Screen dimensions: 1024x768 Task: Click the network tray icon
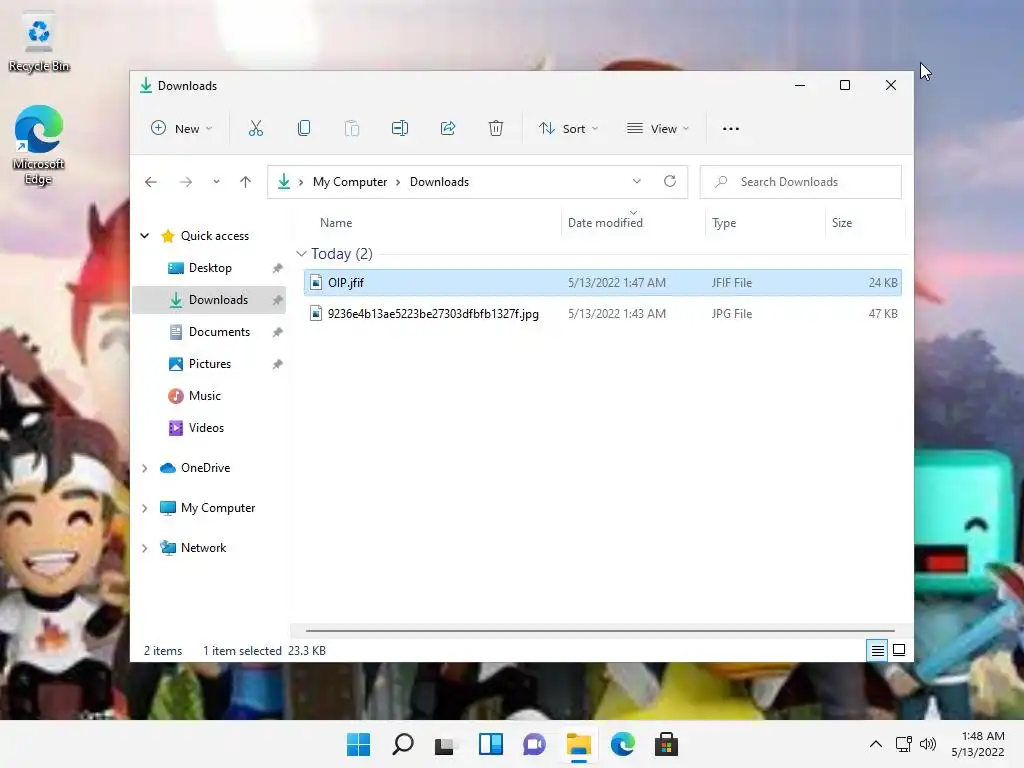point(903,744)
